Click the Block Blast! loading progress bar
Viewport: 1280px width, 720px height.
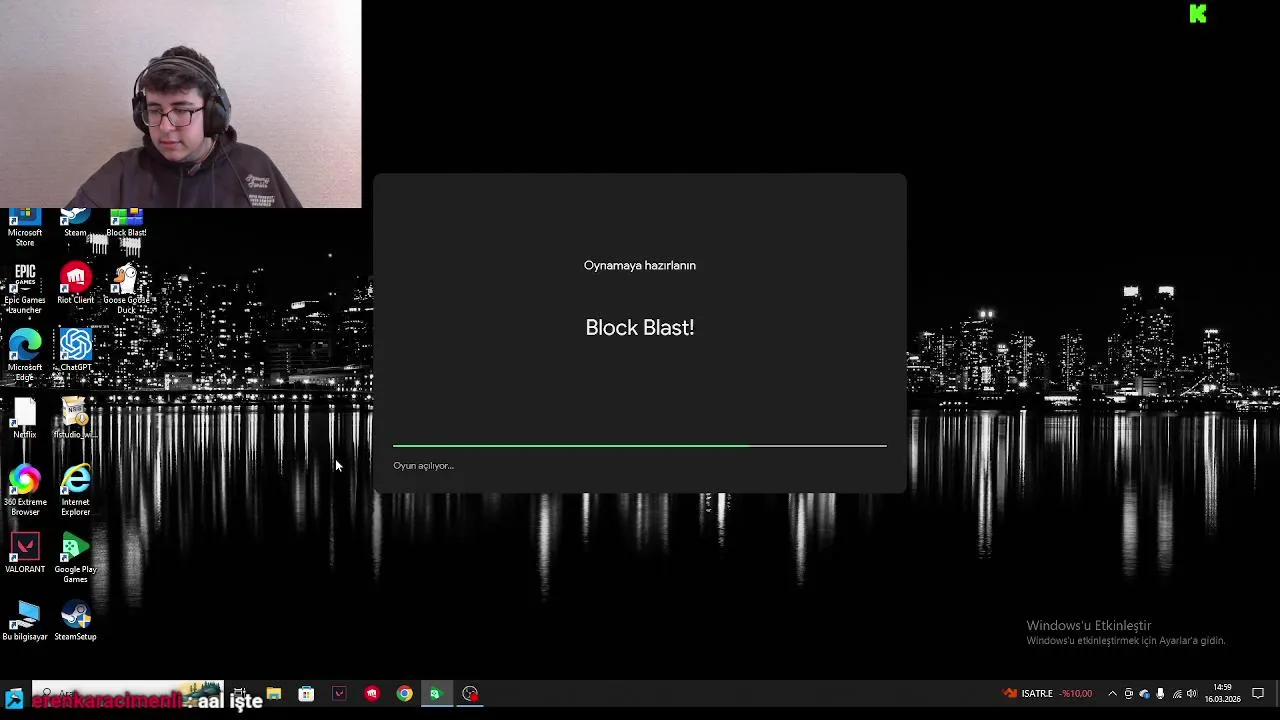[640, 446]
